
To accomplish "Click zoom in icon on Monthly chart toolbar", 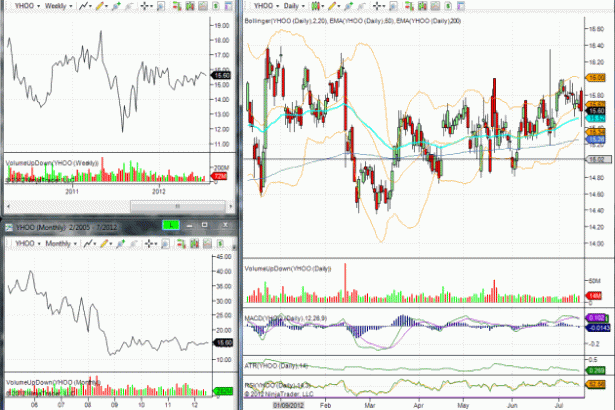I will [120, 244].
